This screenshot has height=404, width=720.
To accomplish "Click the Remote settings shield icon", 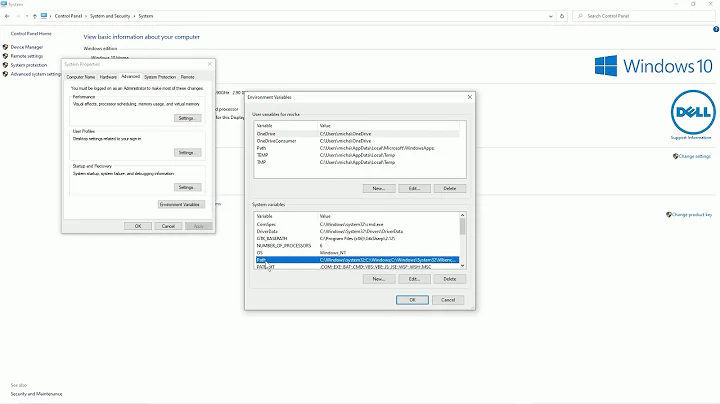I will click(6, 56).
